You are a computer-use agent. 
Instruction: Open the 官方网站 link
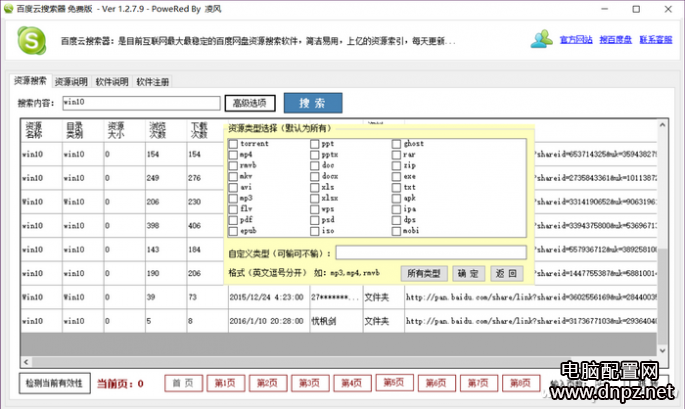pyautogui.click(x=576, y=40)
